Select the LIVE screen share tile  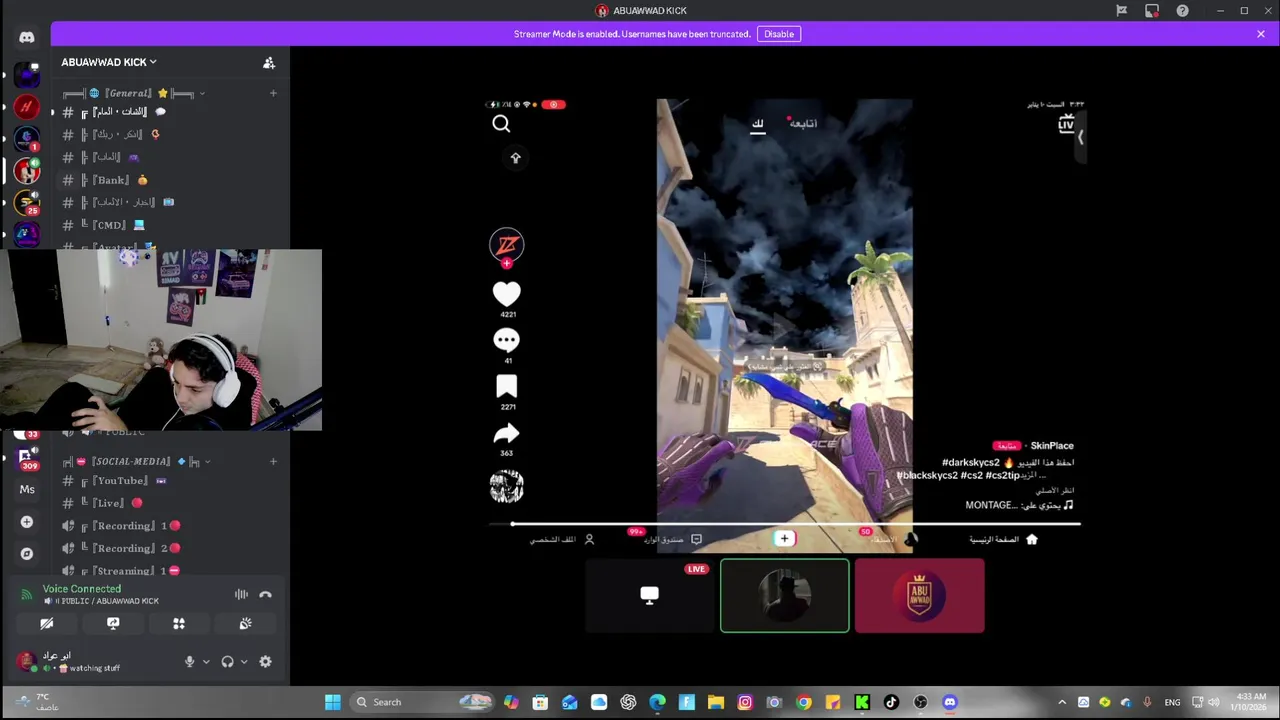(650, 596)
